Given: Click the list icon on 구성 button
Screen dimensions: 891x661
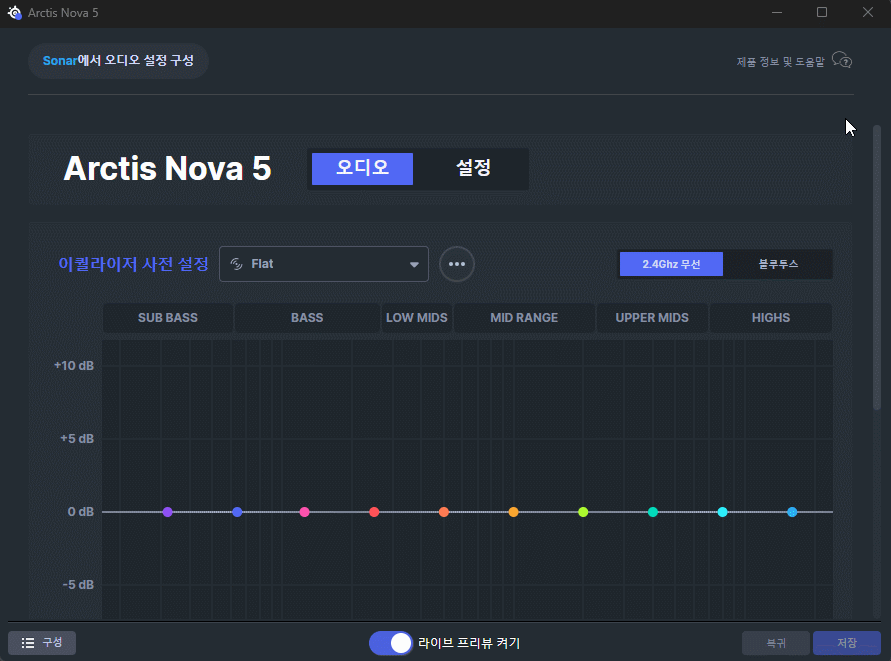Looking at the screenshot, I should (x=28, y=643).
